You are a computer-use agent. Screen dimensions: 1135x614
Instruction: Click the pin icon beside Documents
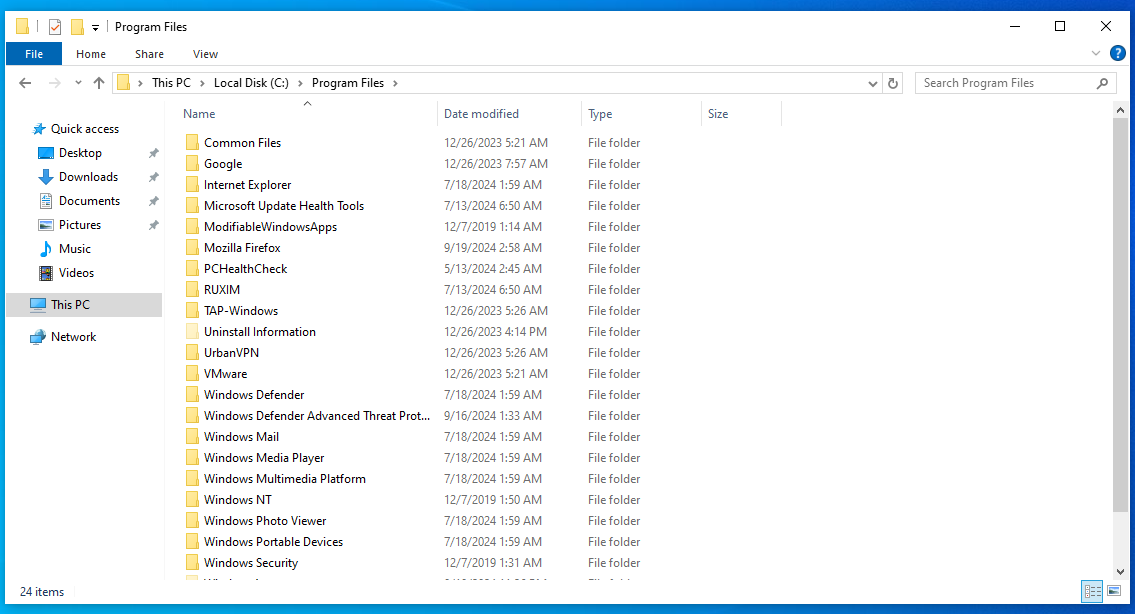pyautogui.click(x=153, y=201)
